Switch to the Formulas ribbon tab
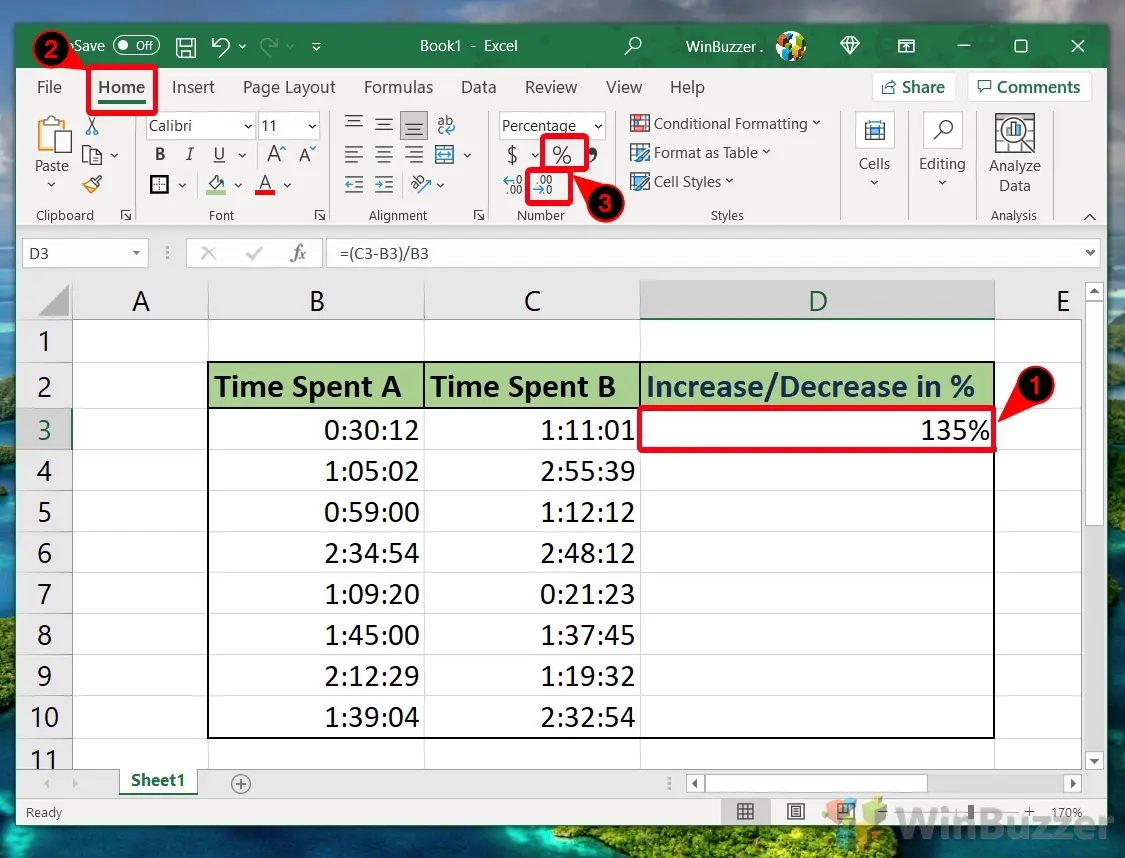The height and width of the screenshot is (858, 1125). pos(398,87)
